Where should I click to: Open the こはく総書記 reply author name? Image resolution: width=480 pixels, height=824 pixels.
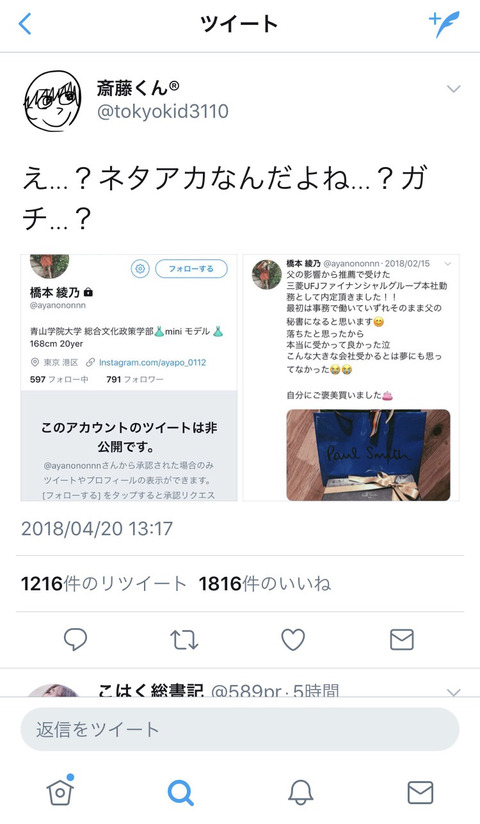(x=150, y=691)
